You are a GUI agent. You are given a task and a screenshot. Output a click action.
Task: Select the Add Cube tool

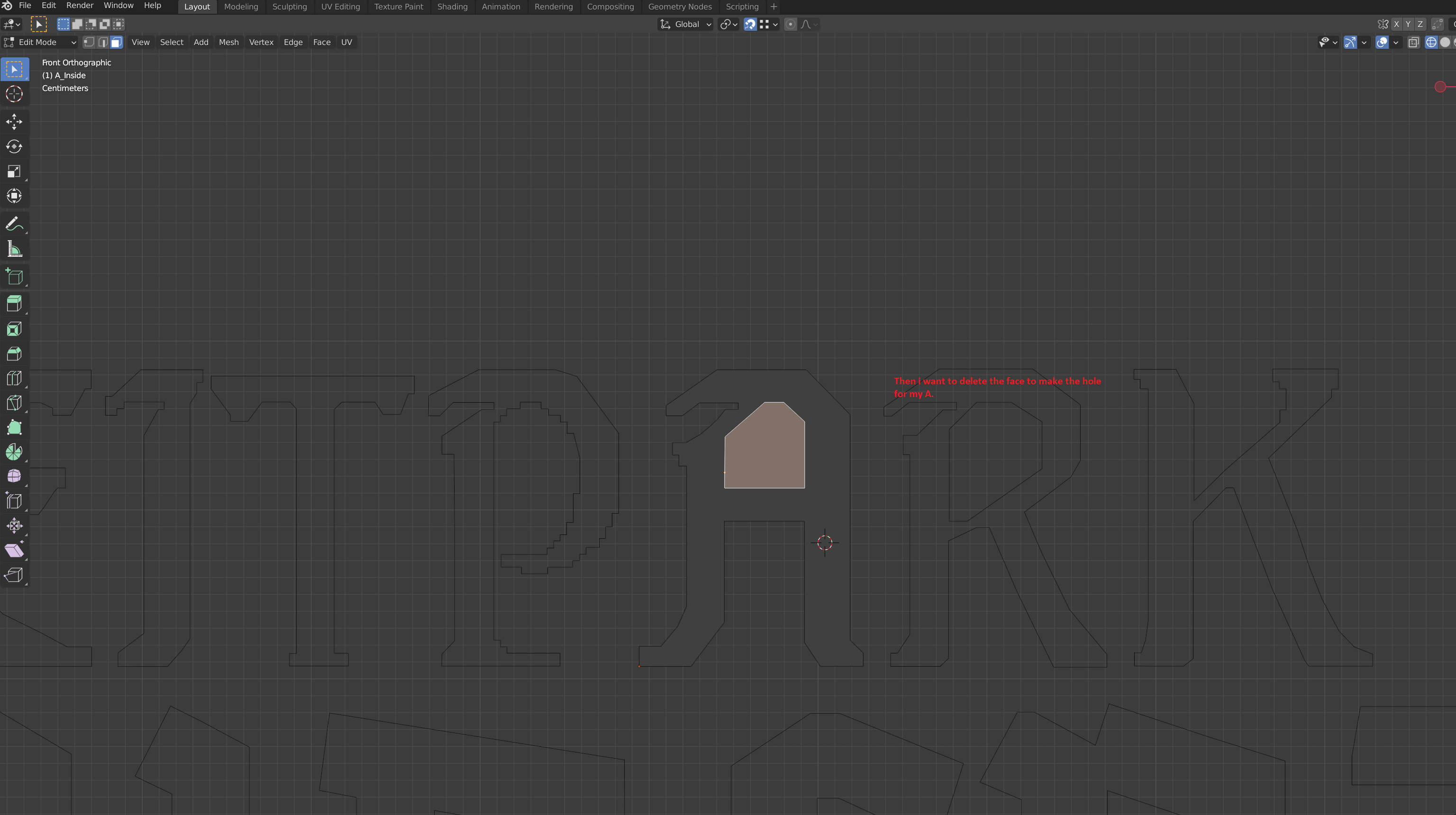[14, 276]
